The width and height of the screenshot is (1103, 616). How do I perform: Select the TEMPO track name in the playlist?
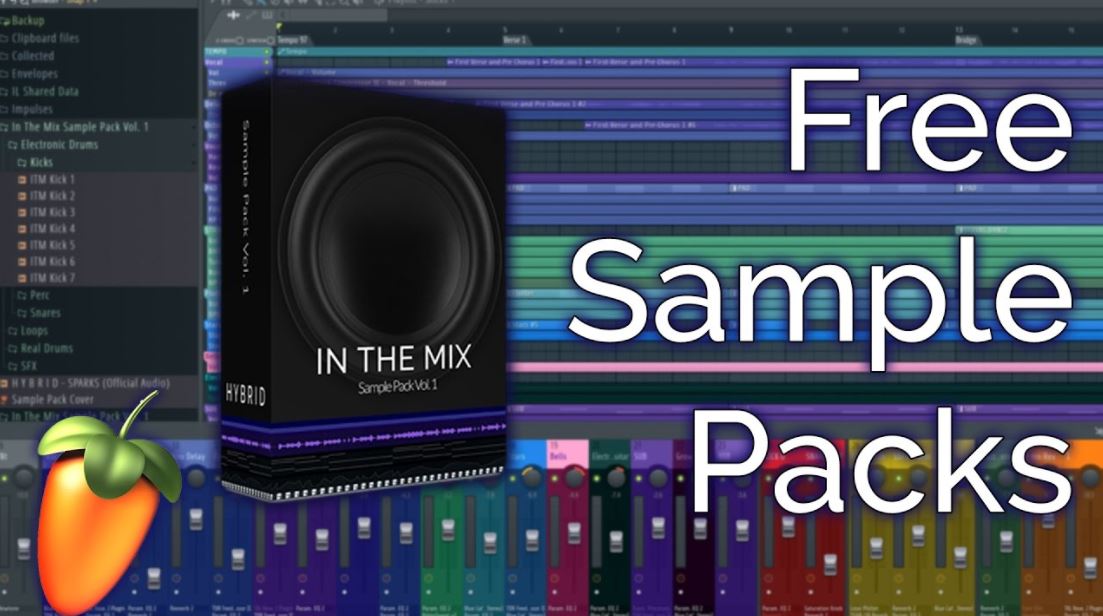pos(216,52)
